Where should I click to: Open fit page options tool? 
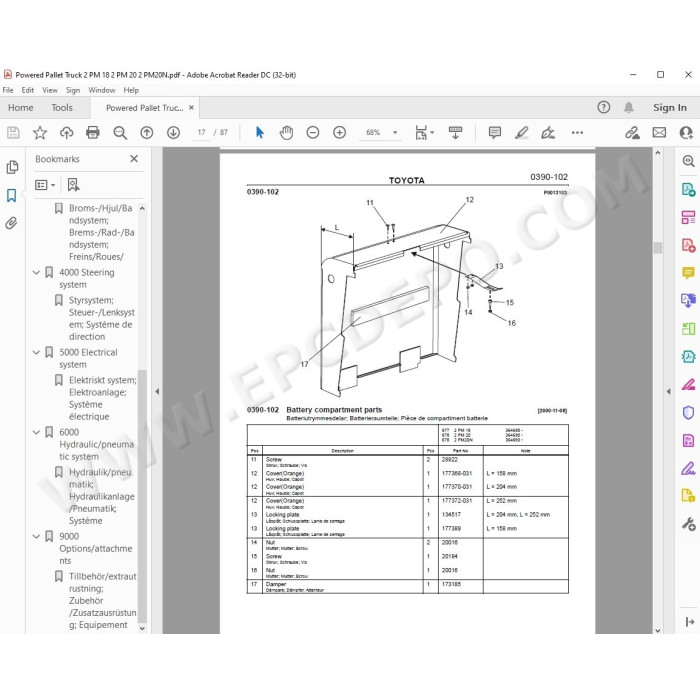424,133
